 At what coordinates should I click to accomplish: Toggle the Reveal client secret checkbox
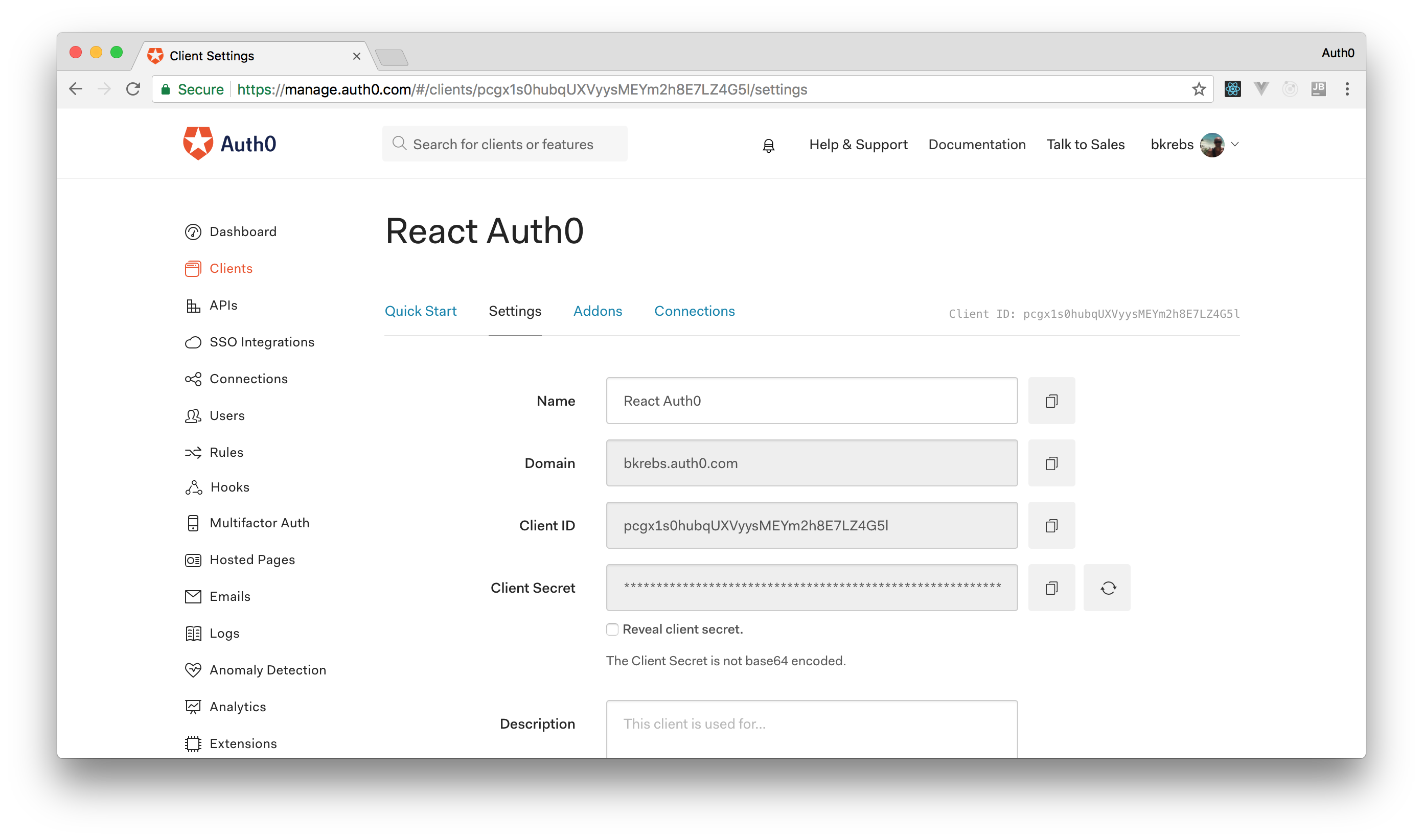click(x=611, y=629)
